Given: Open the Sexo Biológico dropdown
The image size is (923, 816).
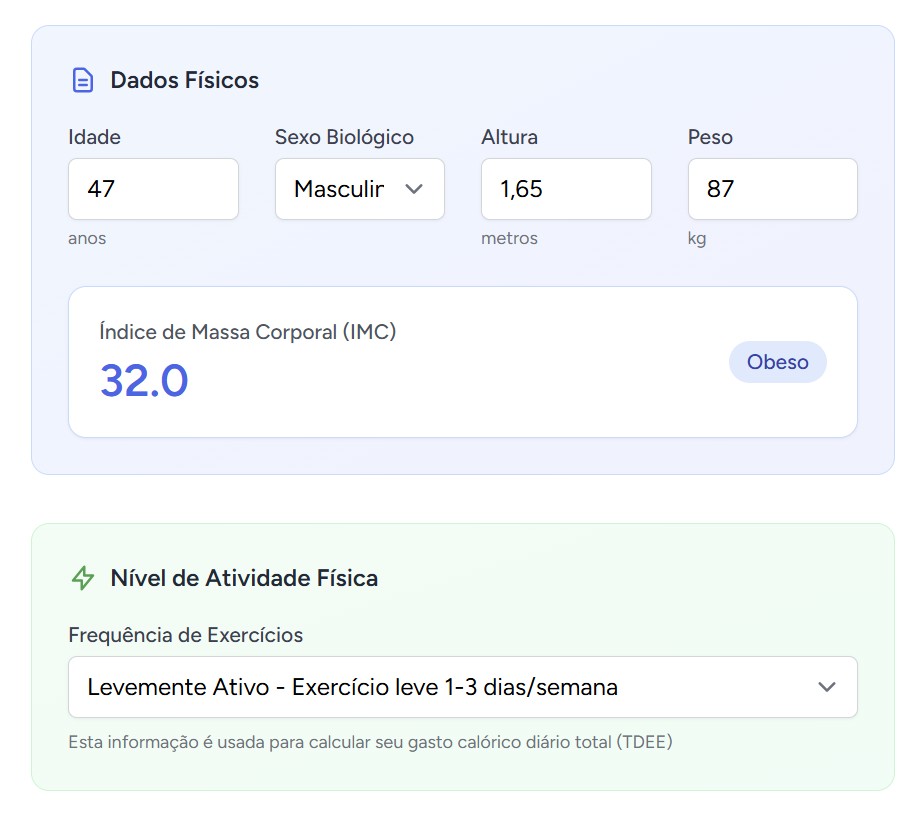Looking at the screenshot, I should (359, 189).
